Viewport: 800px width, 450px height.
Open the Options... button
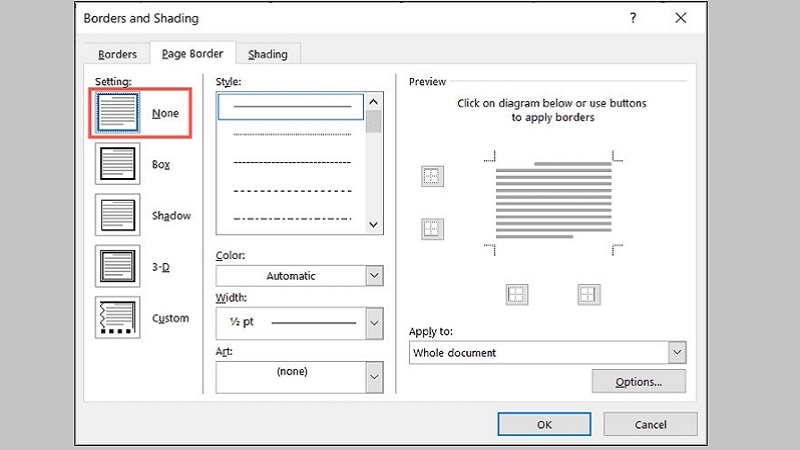pyautogui.click(x=638, y=381)
